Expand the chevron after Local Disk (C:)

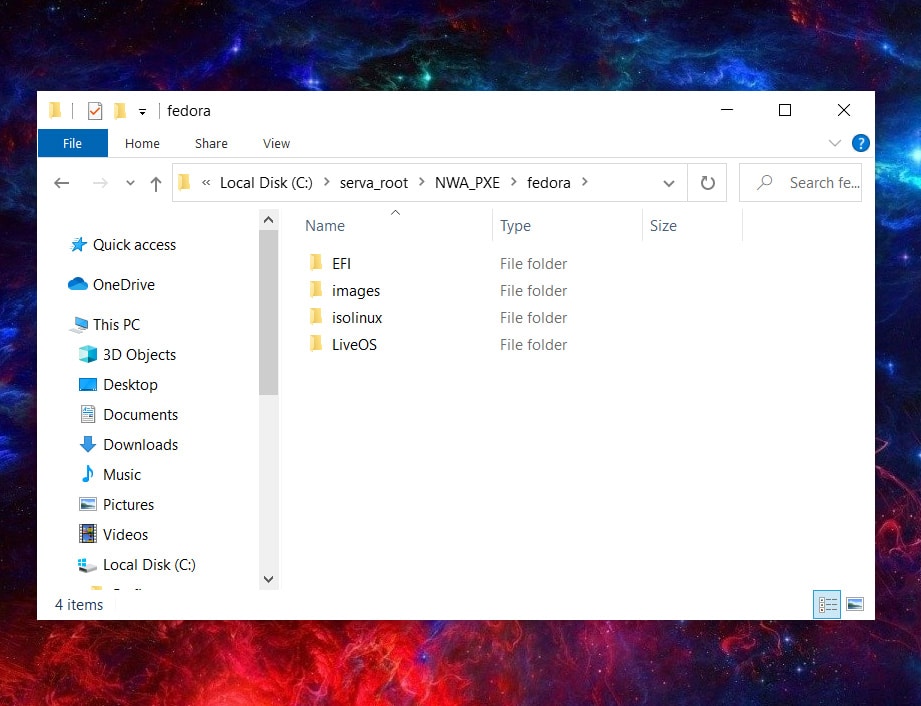(x=327, y=182)
